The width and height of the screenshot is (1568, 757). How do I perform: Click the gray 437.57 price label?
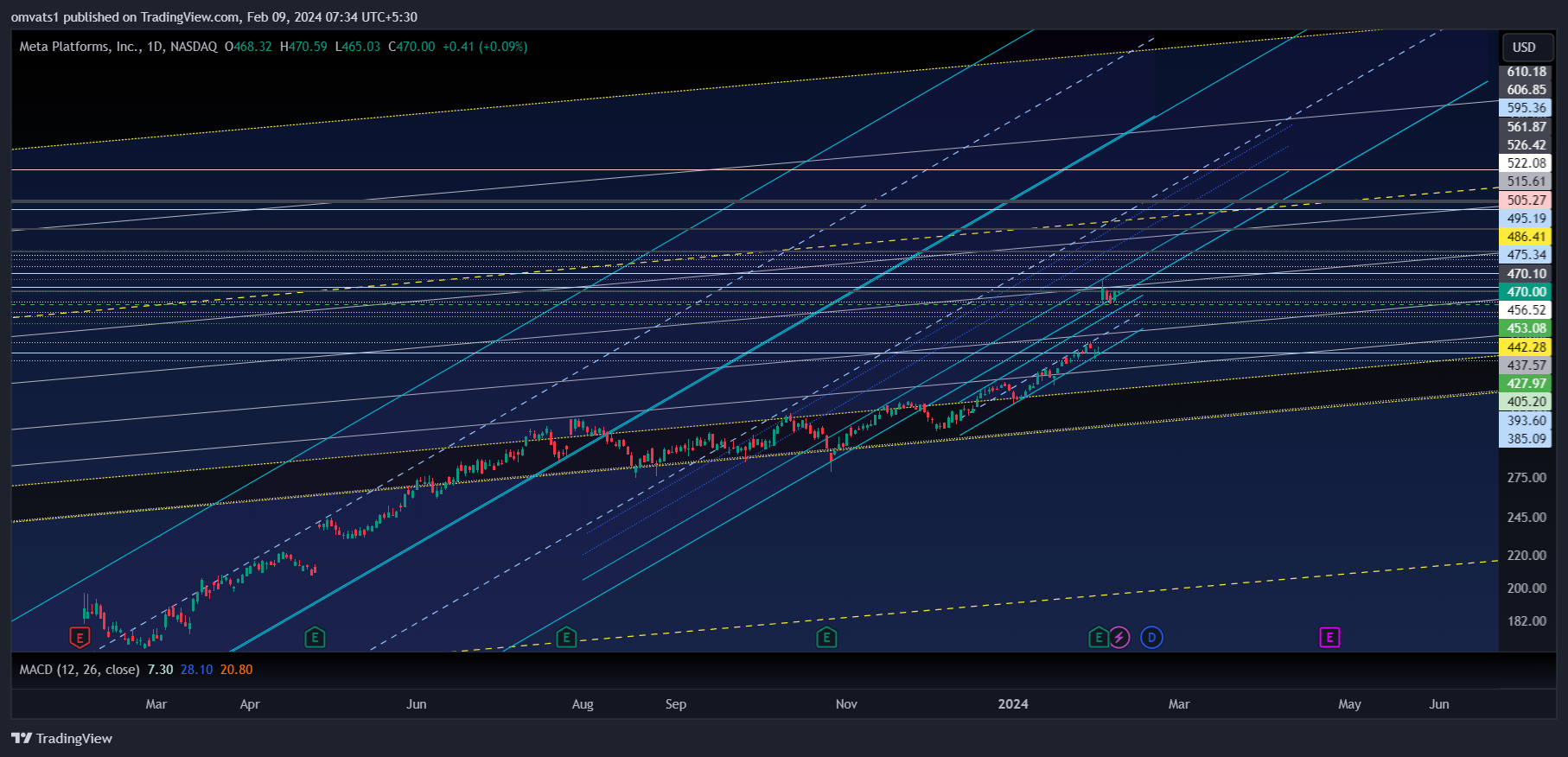point(1527,366)
